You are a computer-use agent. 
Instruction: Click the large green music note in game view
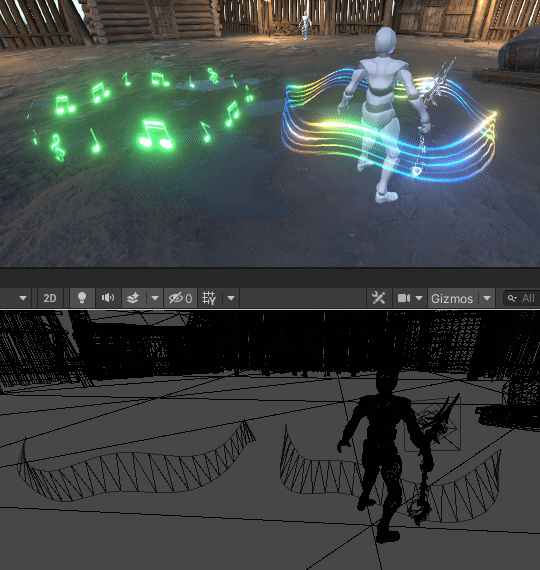click(x=156, y=135)
